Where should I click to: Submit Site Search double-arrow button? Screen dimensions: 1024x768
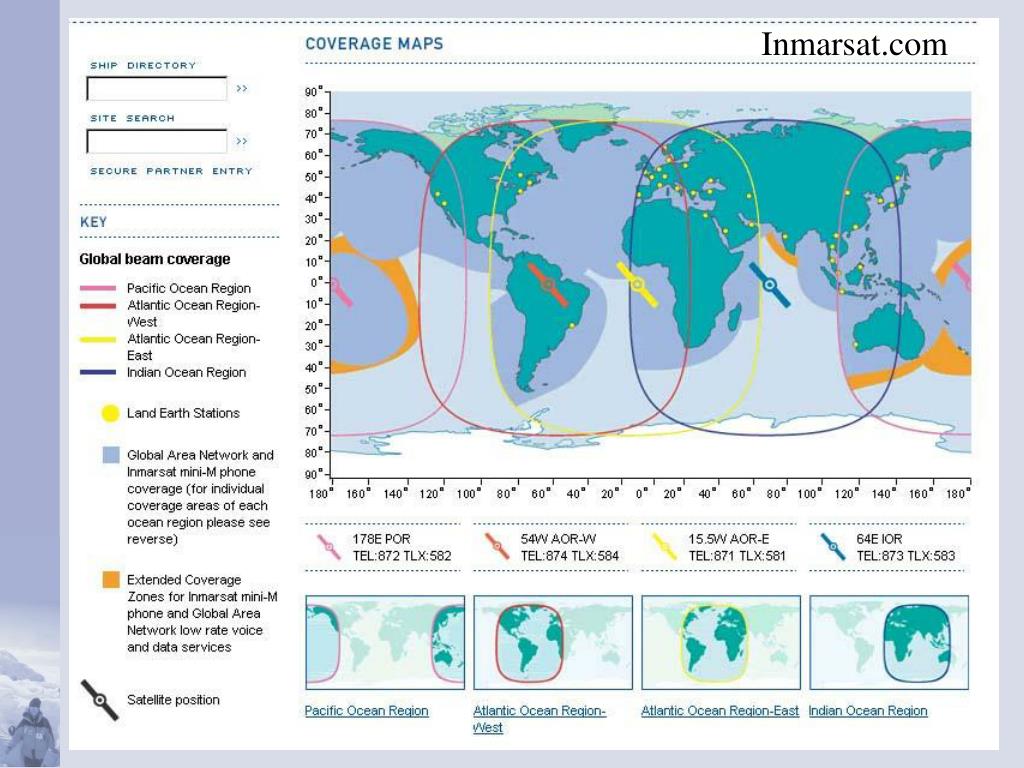click(242, 141)
